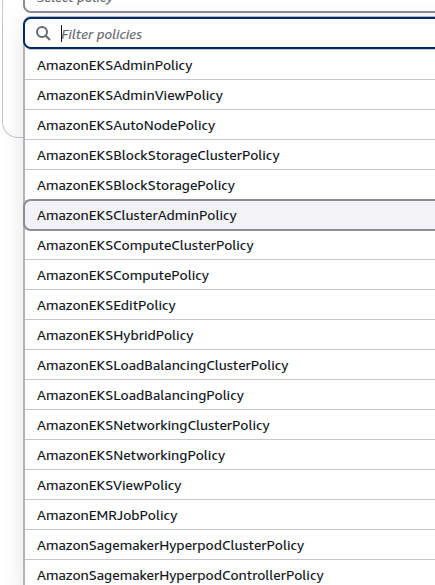Choose AmazonEKSLoadBalancingPolicy entry
The image size is (435, 585).
click(230, 395)
